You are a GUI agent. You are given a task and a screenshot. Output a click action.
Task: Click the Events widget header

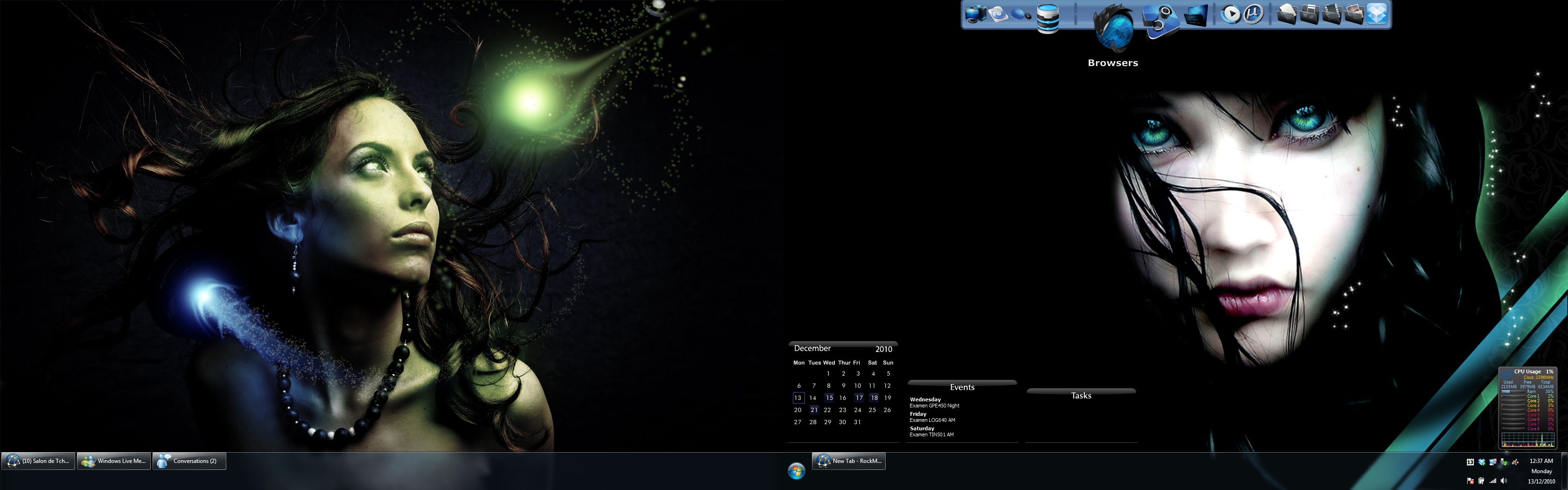962,386
